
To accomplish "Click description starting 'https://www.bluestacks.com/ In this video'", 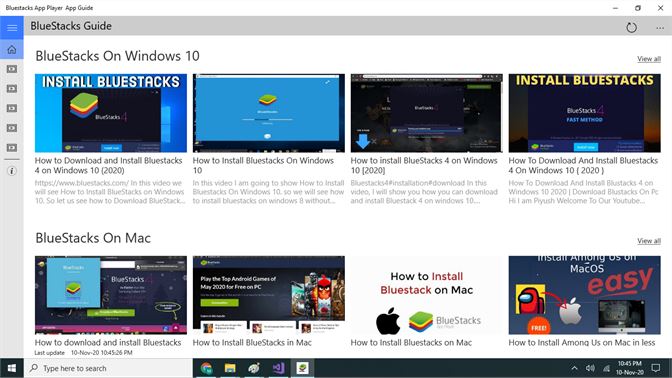I will click(x=110, y=192).
